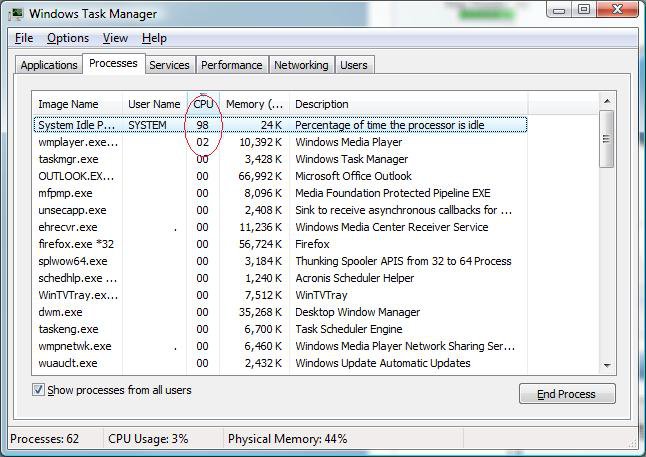Click the Acronis Scheduler Helper description
Viewport: 646px width, 457px height.
click(x=354, y=278)
